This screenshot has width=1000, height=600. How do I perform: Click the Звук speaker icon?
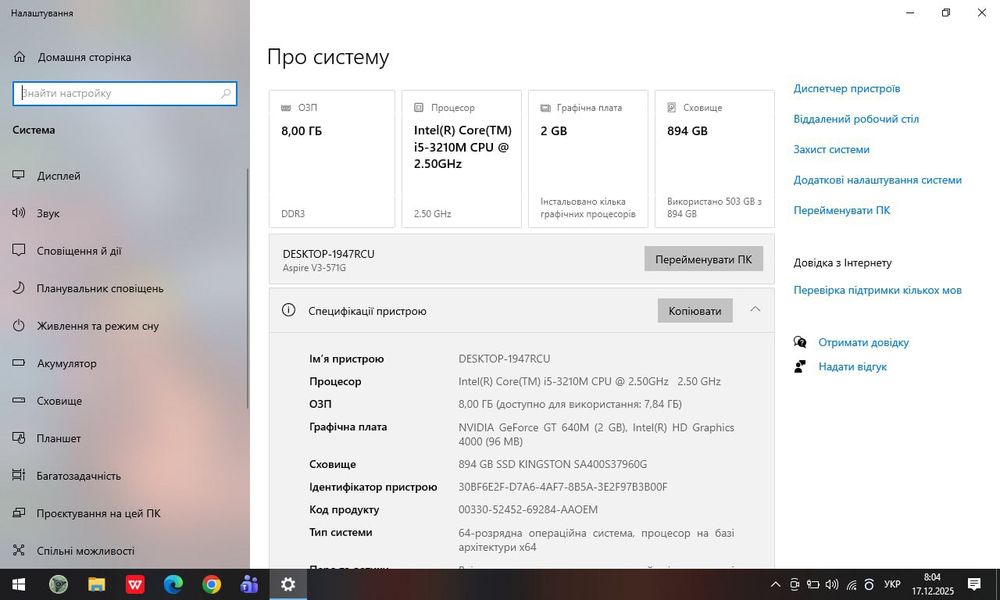point(18,212)
